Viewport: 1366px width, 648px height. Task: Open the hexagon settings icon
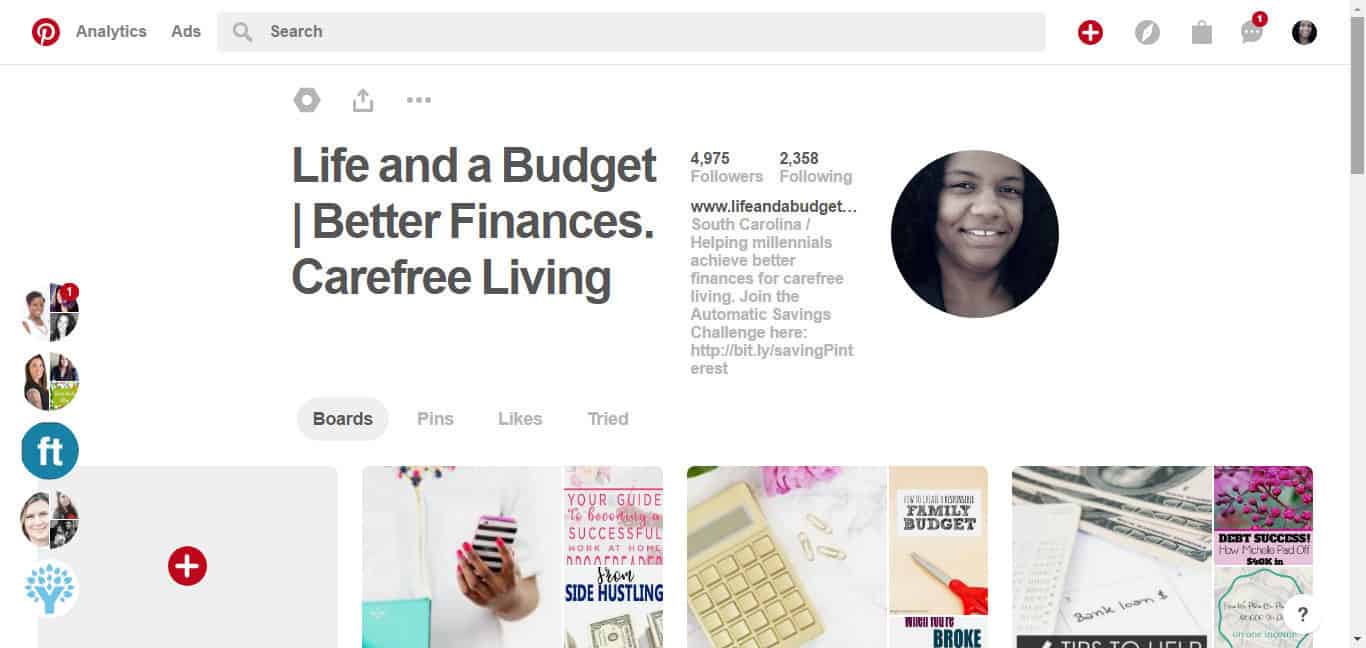tap(306, 100)
